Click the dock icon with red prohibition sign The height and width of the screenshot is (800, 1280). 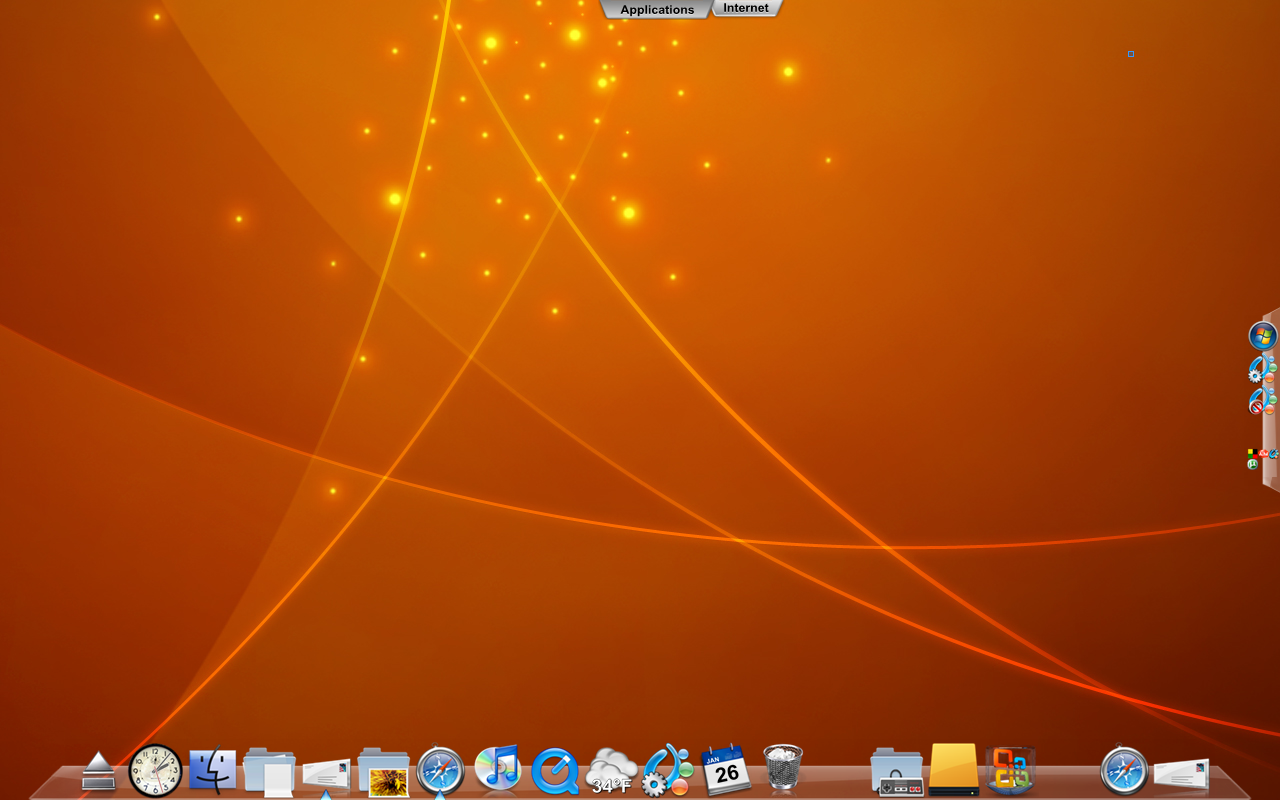pos(1263,401)
